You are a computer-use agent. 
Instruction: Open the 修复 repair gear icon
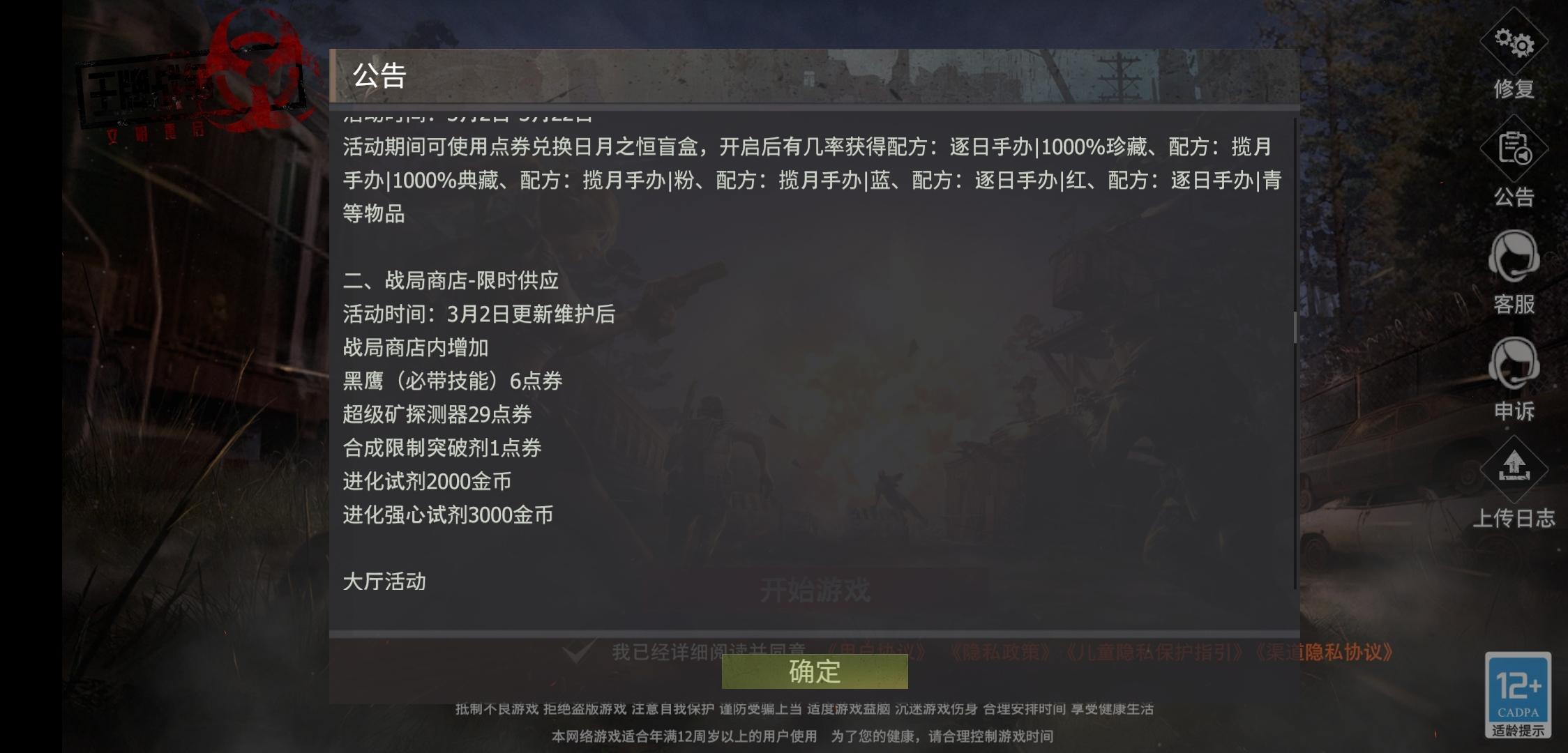pyautogui.click(x=1514, y=43)
